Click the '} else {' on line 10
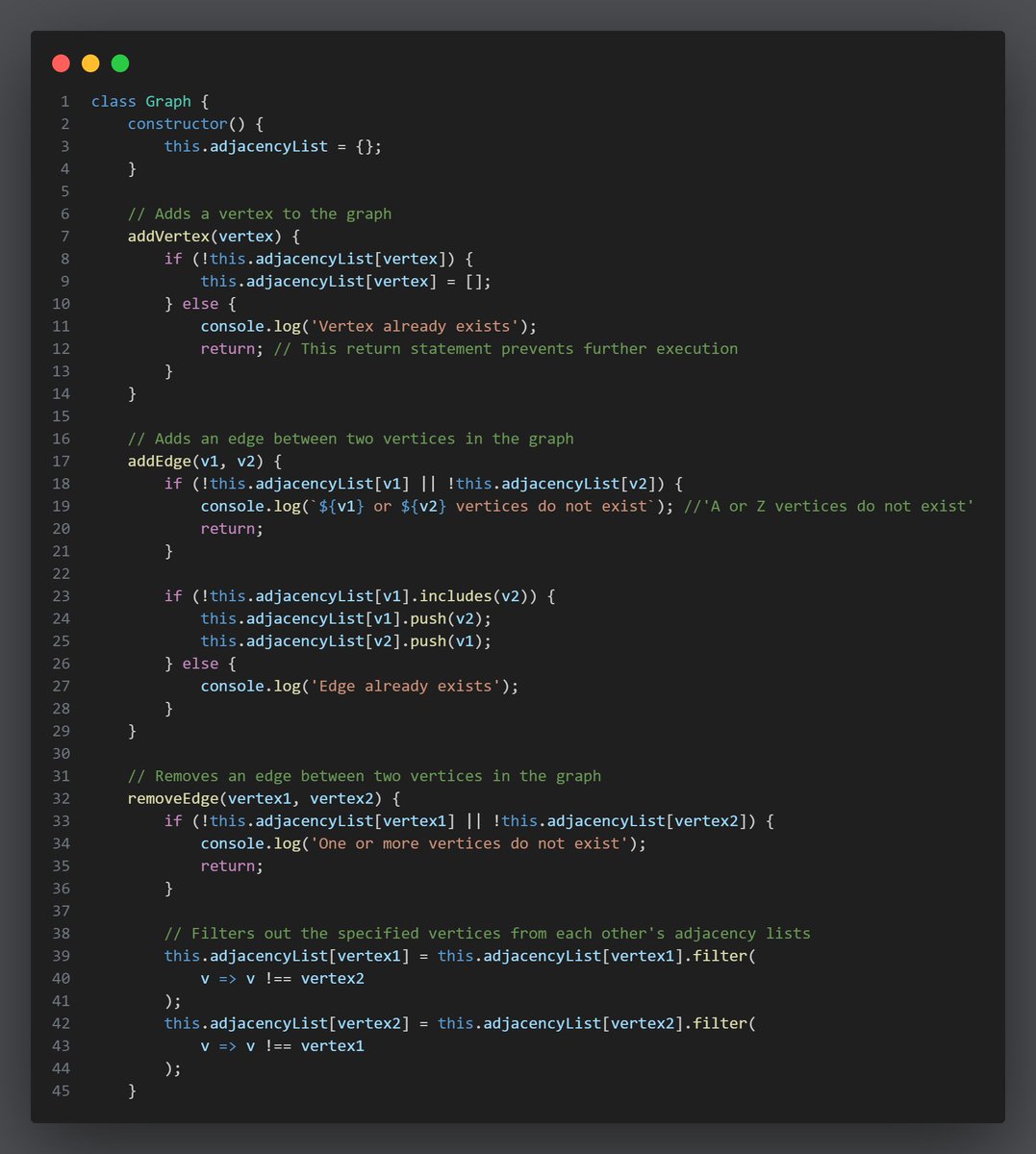The width and height of the screenshot is (1036, 1154). 200,303
